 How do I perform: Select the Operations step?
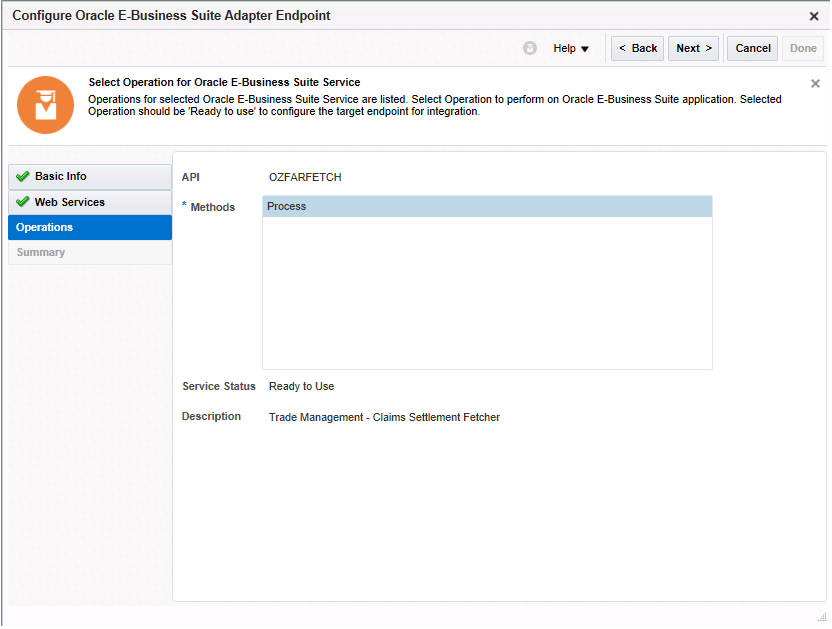click(x=90, y=227)
